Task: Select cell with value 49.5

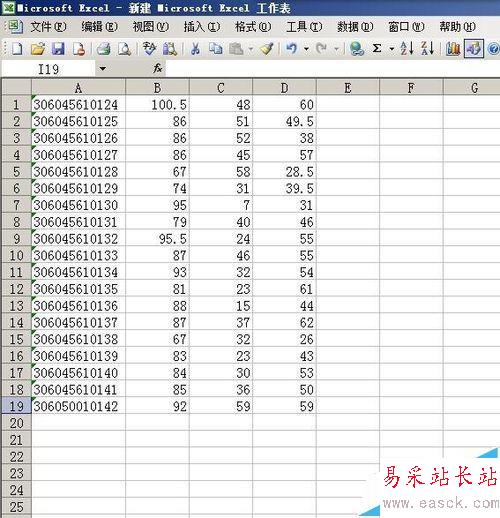Action: pyautogui.click(x=284, y=121)
